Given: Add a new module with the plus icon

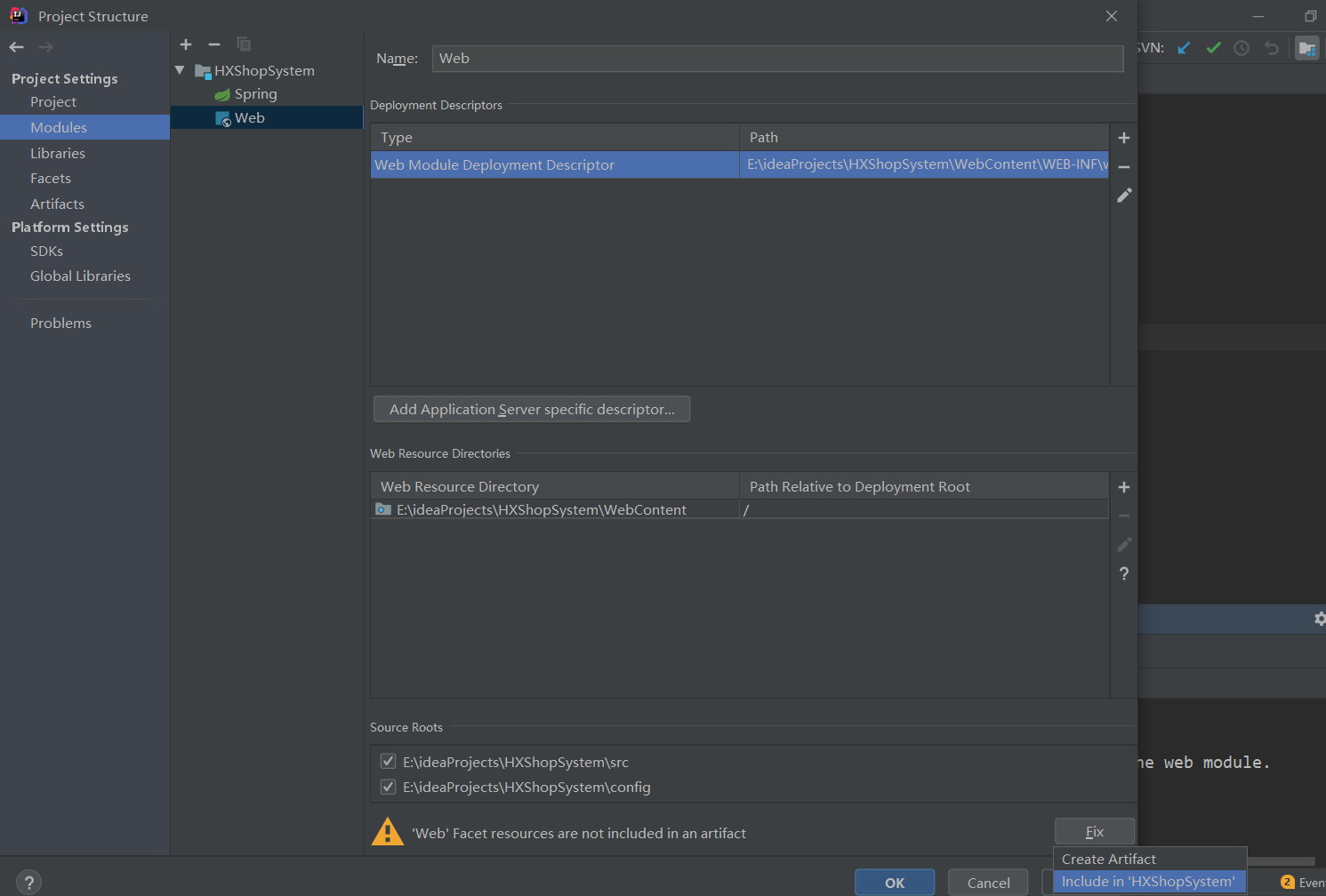Looking at the screenshot, I should (186, 44).
